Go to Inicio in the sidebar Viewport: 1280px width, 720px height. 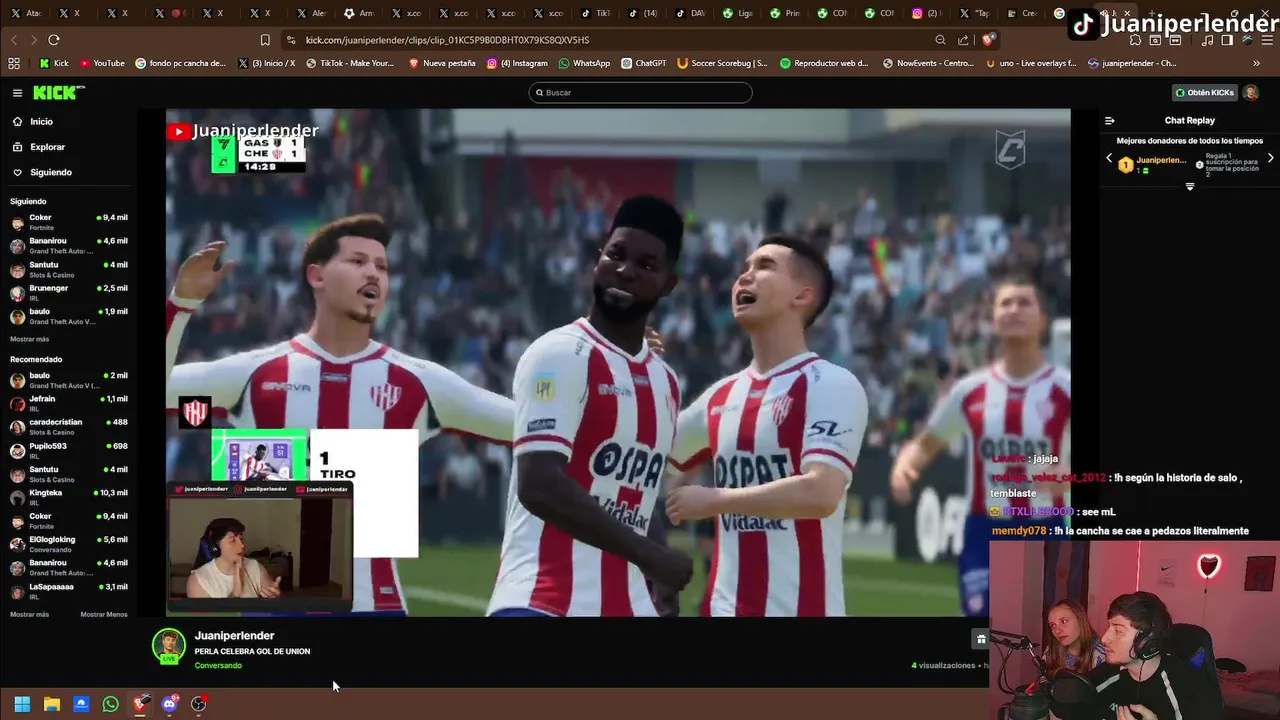(41, 121)
